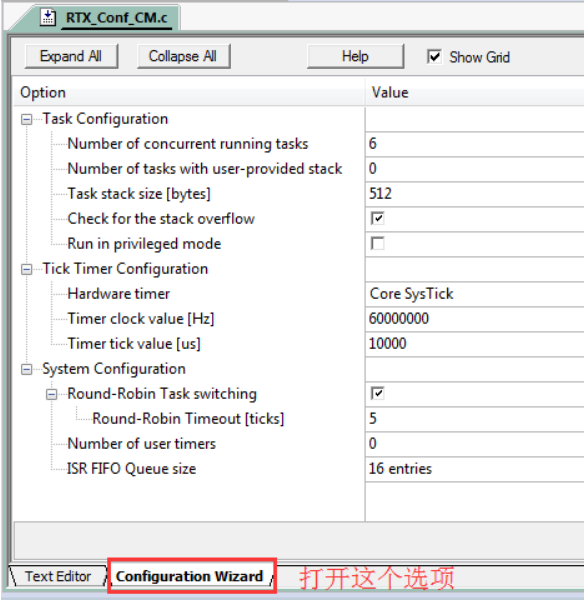Screen dimensions: 584x602
Task: Click the Value column header
Action: pos(475,93)
